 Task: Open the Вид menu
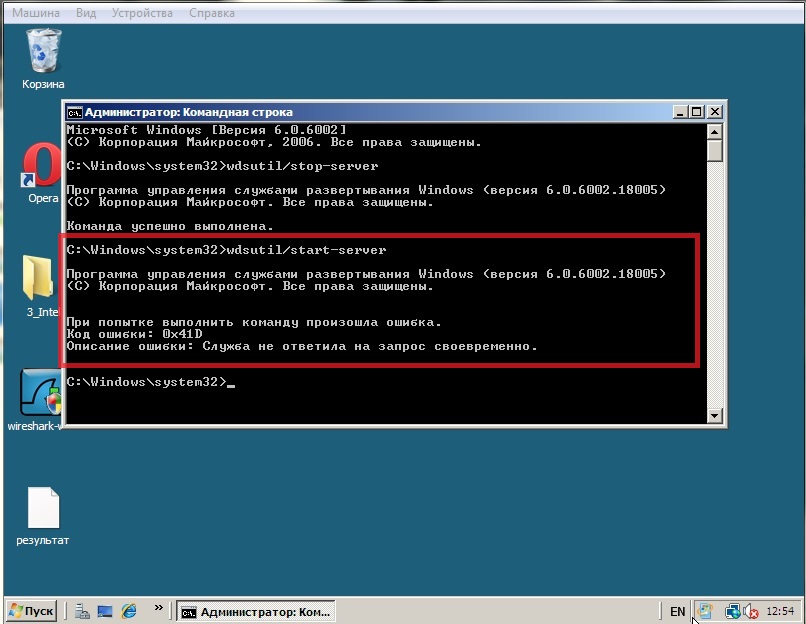pyautogui.click(x=86, y=13)
